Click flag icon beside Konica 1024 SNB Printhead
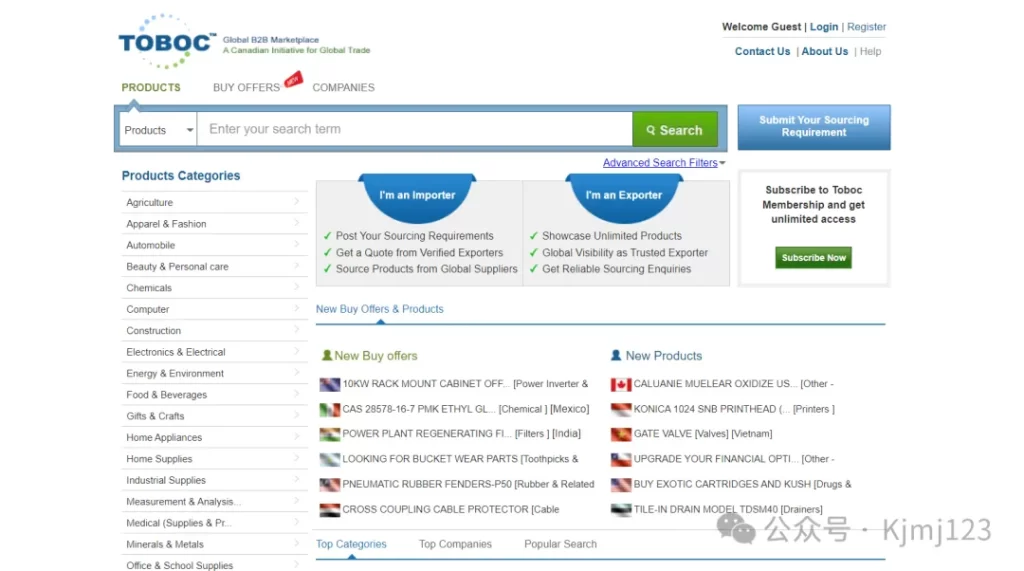 coord(620,410)
